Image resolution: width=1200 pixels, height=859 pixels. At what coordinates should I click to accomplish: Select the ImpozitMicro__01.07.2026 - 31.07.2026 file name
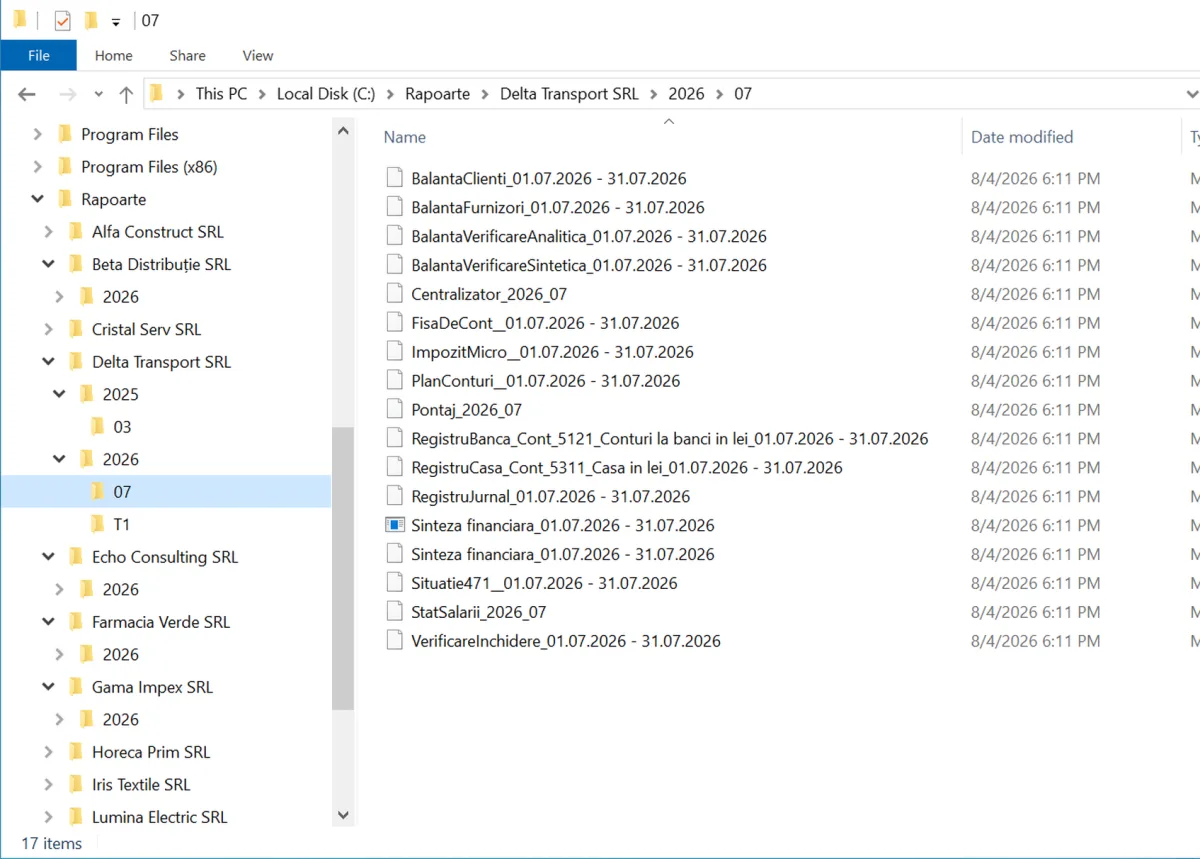click(x=552, y=352)
